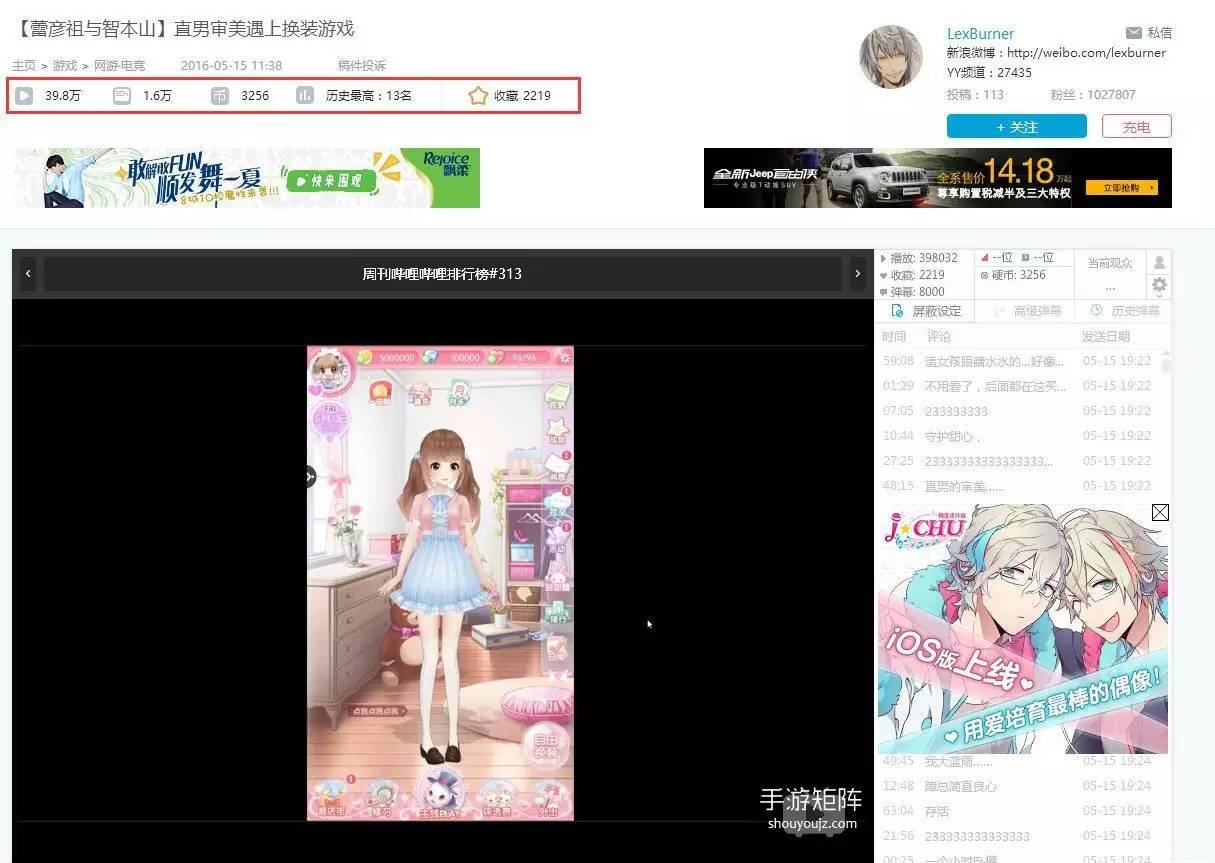Image resolution: width=1215 pixels, height=863 pixels.
Task: Open the player settings gear icon
Action: pyautogui.click(x=1159, y=286)
